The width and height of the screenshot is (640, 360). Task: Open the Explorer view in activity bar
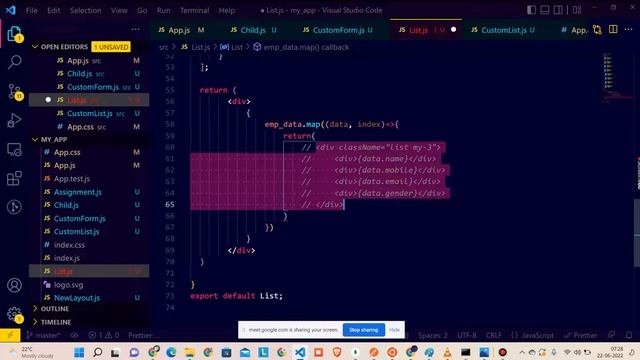tap(14, 34)
